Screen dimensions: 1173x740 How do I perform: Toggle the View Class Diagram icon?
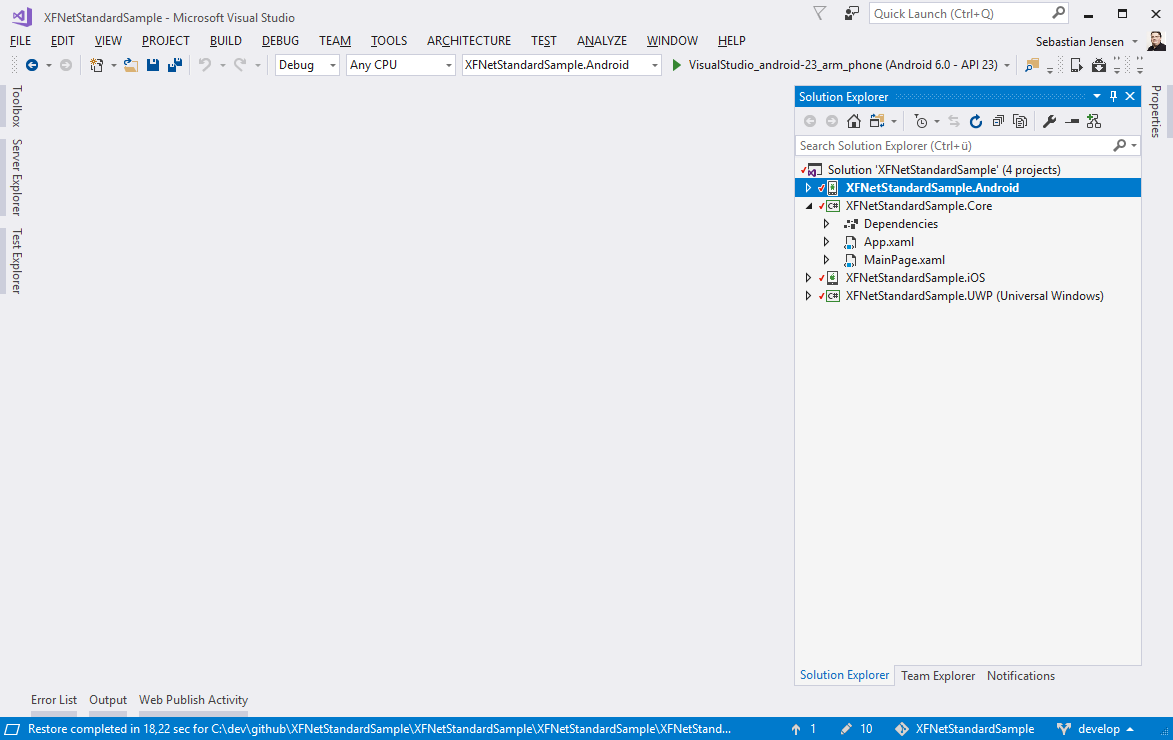point(1093,121)
